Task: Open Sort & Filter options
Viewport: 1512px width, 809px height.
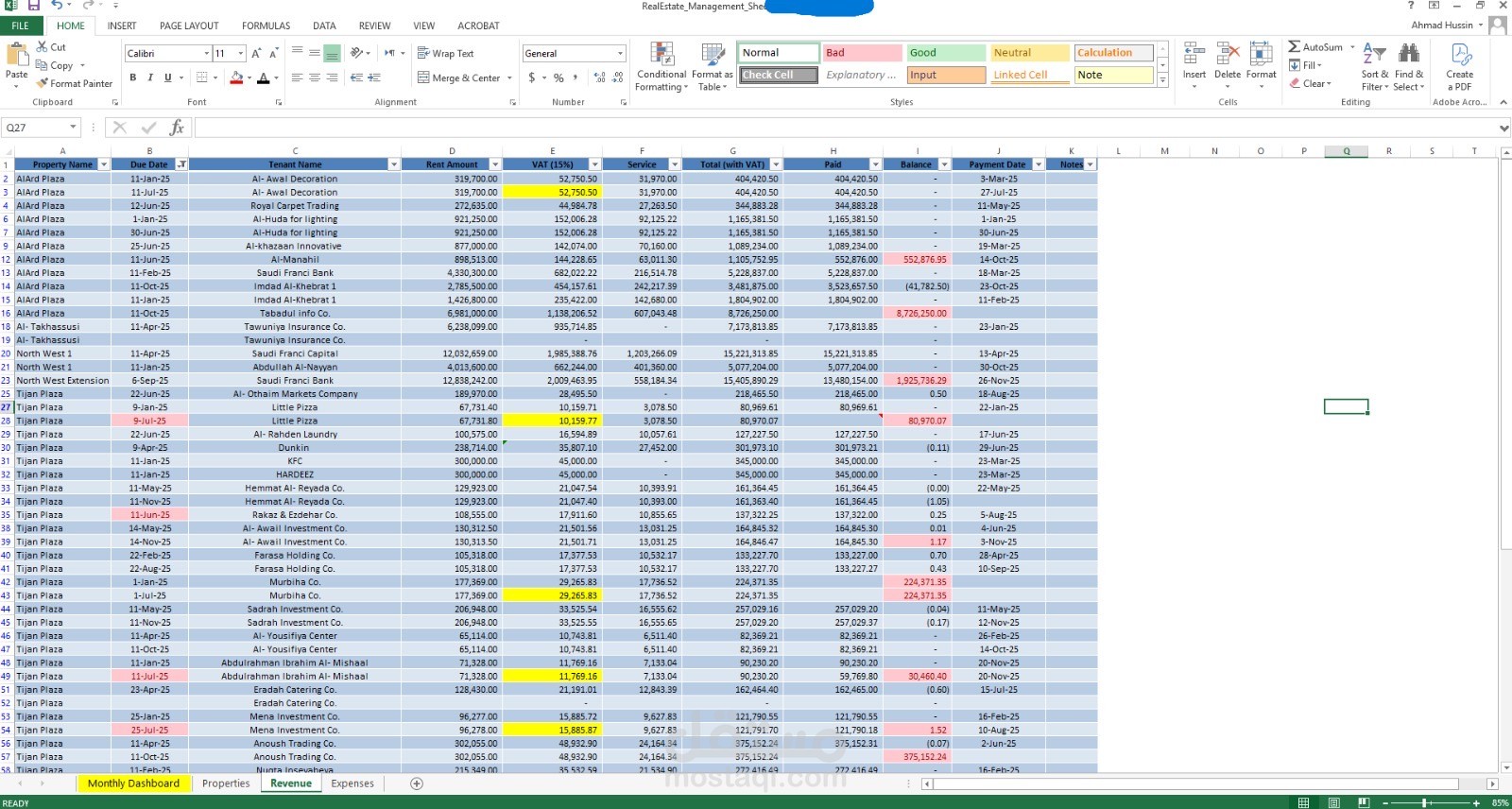Action: 1375,66
